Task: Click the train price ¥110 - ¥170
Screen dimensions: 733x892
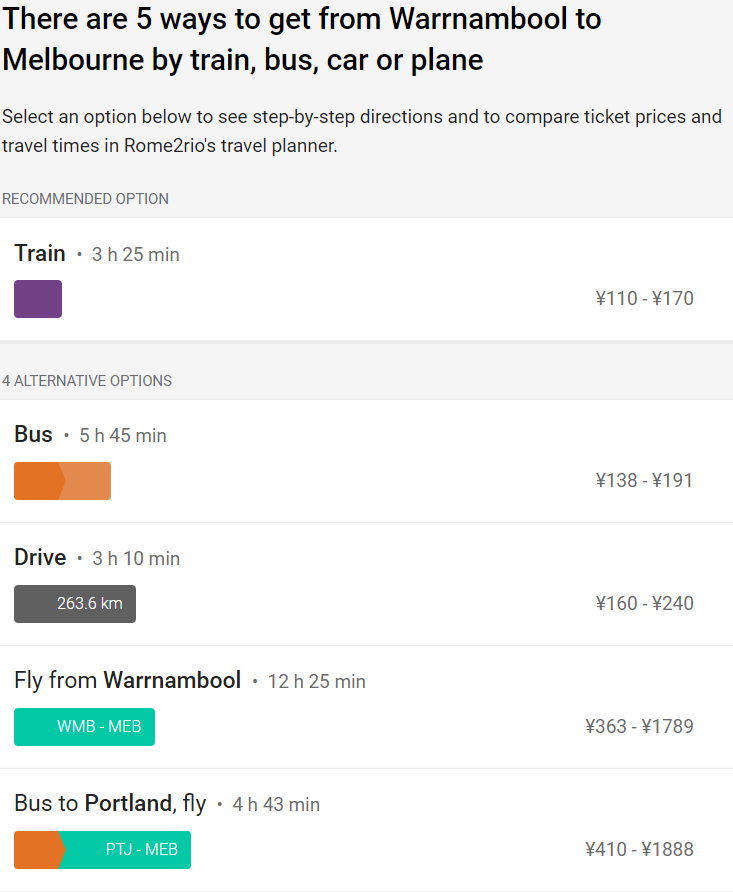Action: (644, 299)
